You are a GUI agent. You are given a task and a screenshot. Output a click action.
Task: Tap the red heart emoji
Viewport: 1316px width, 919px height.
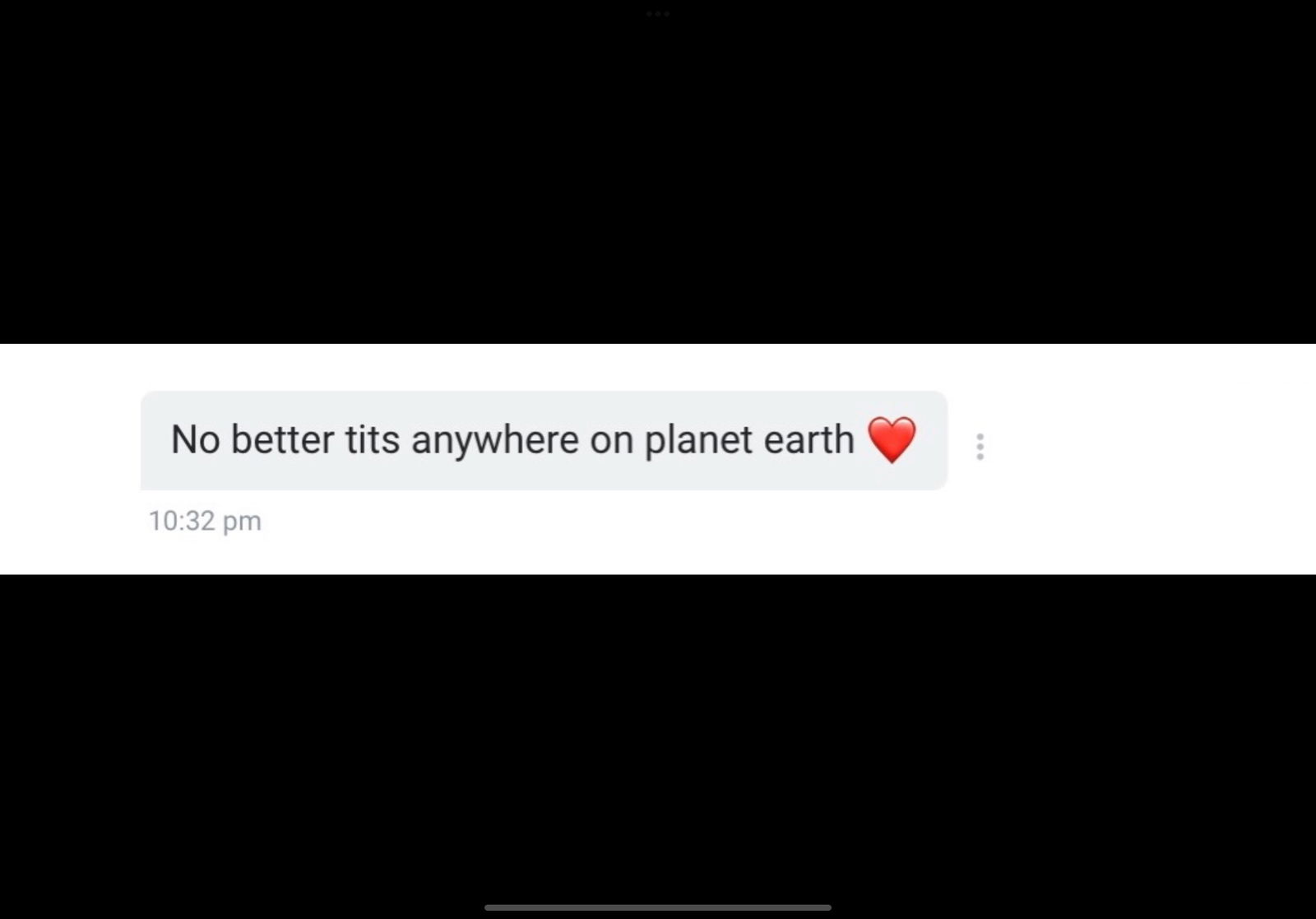[892, 439]
